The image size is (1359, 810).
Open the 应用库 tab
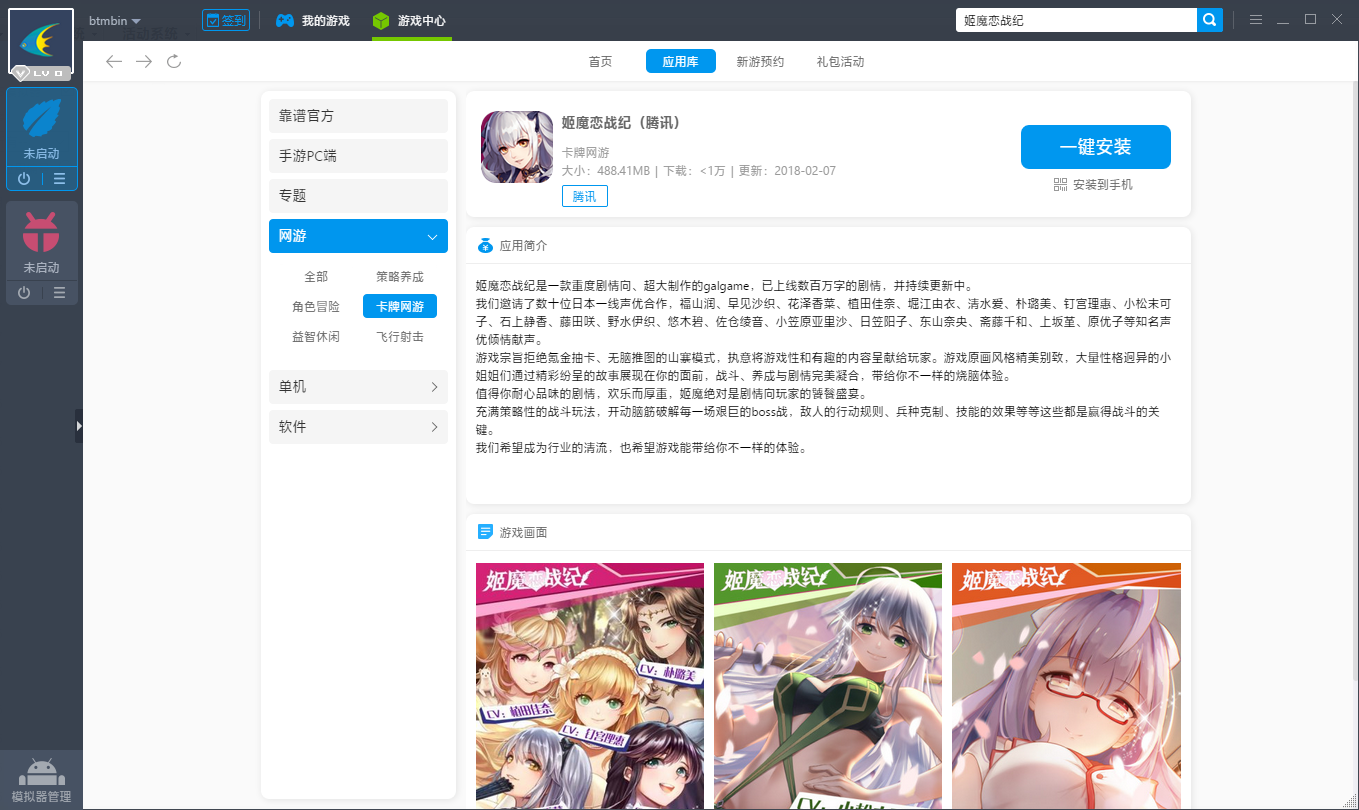(680, 61)
